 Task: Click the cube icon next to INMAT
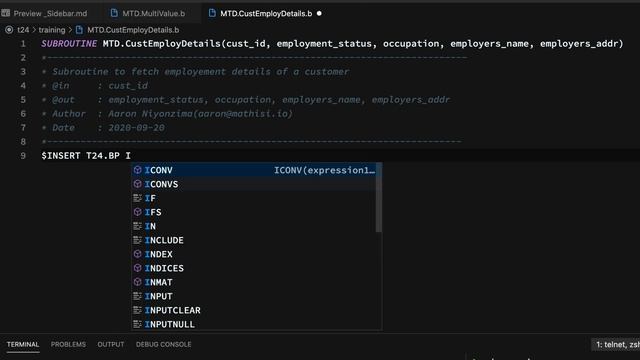pos(138,282)
